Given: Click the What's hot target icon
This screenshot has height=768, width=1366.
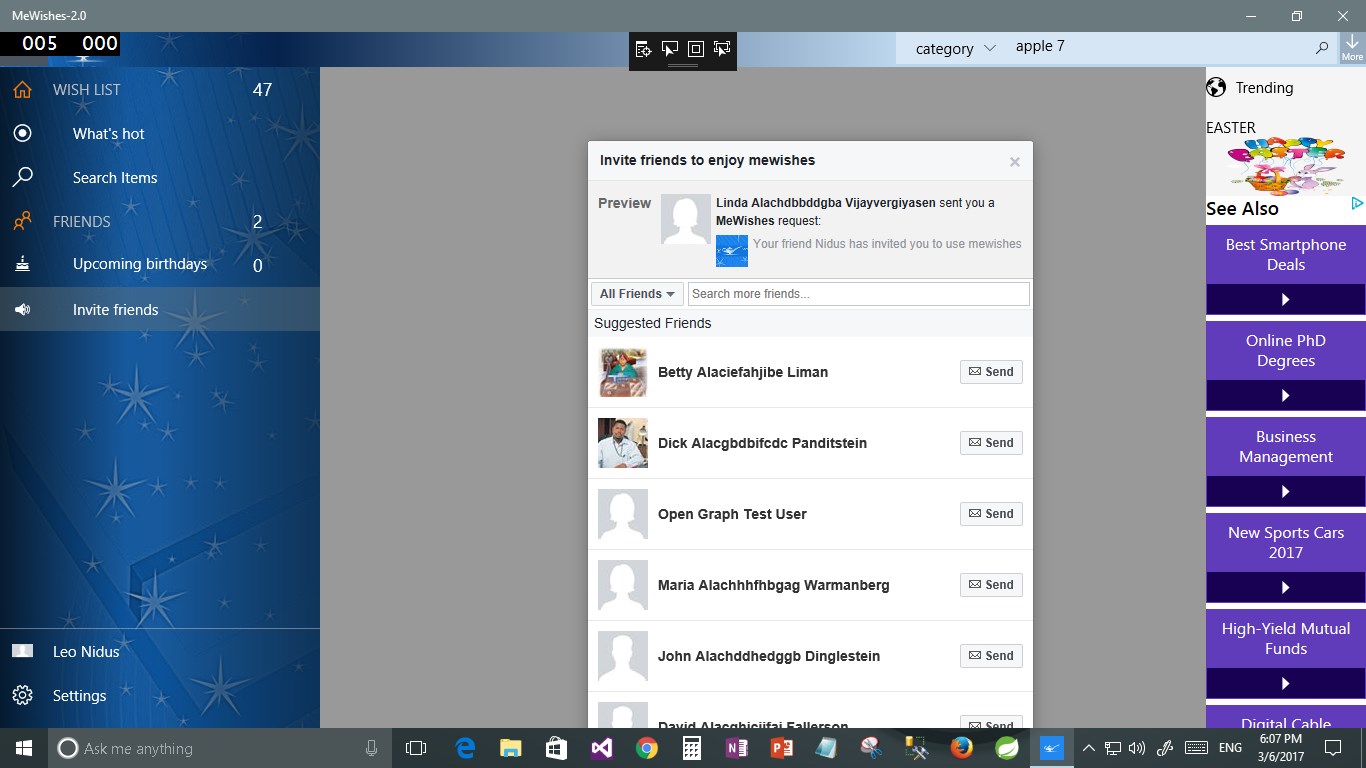Looking at the screenshot, I should tap(22, 133).
